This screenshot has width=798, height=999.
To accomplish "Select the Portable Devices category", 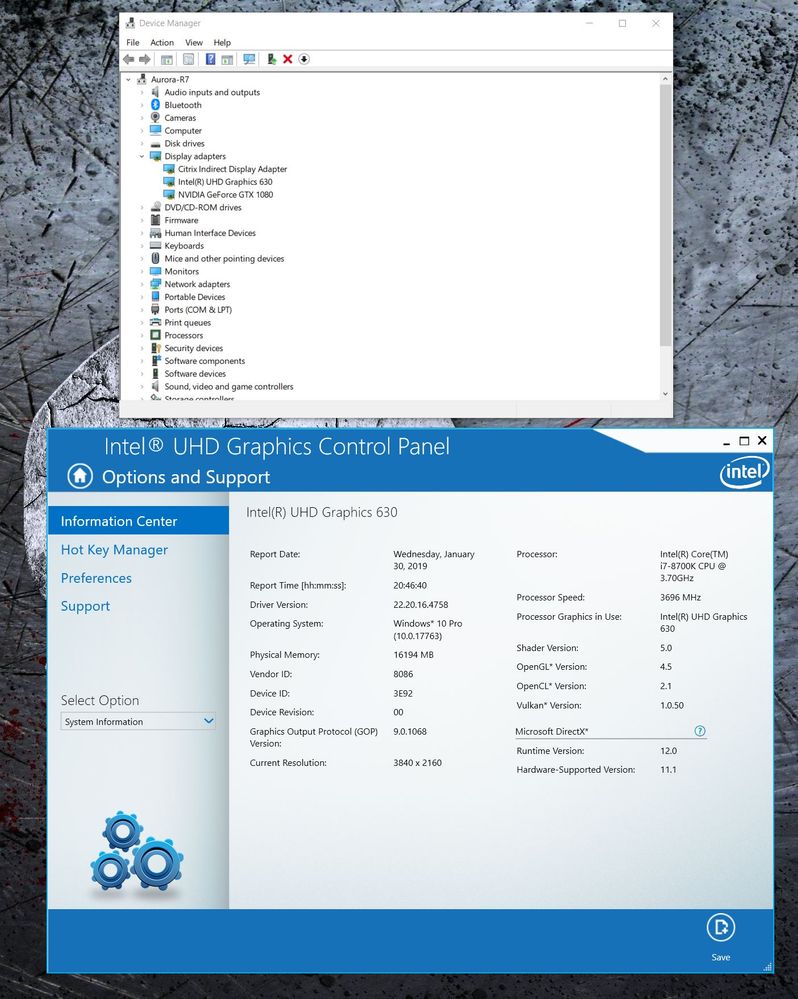I will (194, 297).
